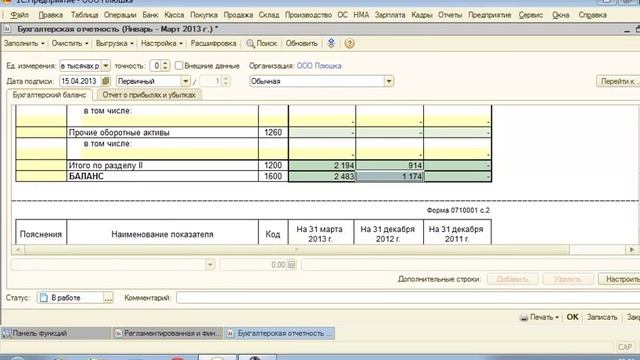
Task: Open the calendar picker icon
Action: point(106,81)
